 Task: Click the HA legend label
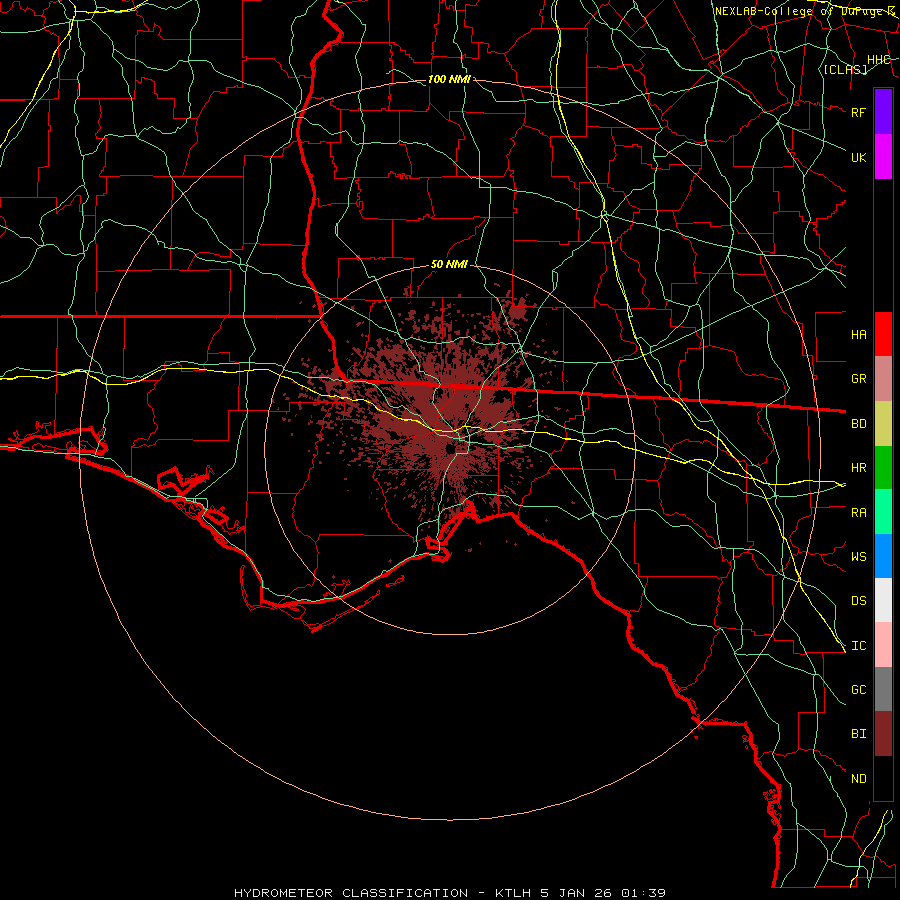coord(859,334)
